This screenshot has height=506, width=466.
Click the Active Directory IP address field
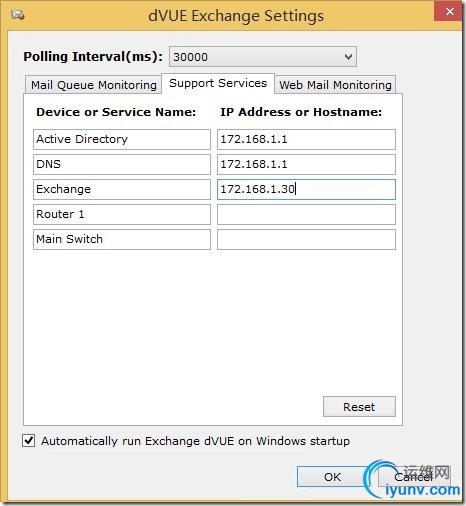306,139
